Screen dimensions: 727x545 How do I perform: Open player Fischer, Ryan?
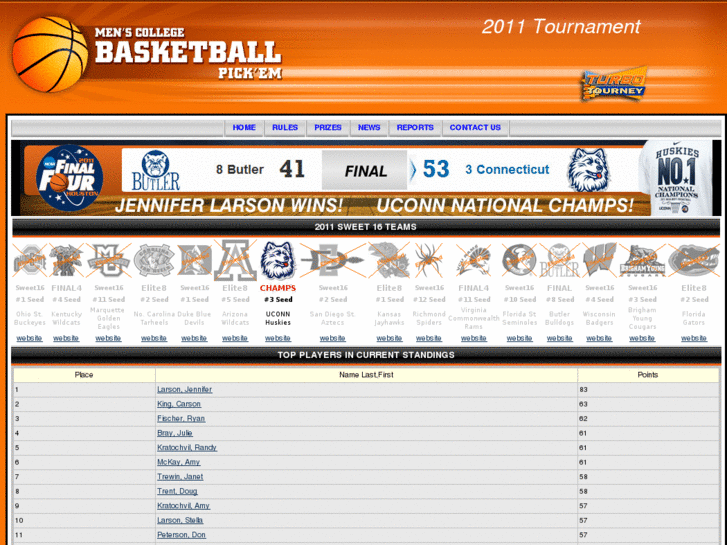pos(181,418)
